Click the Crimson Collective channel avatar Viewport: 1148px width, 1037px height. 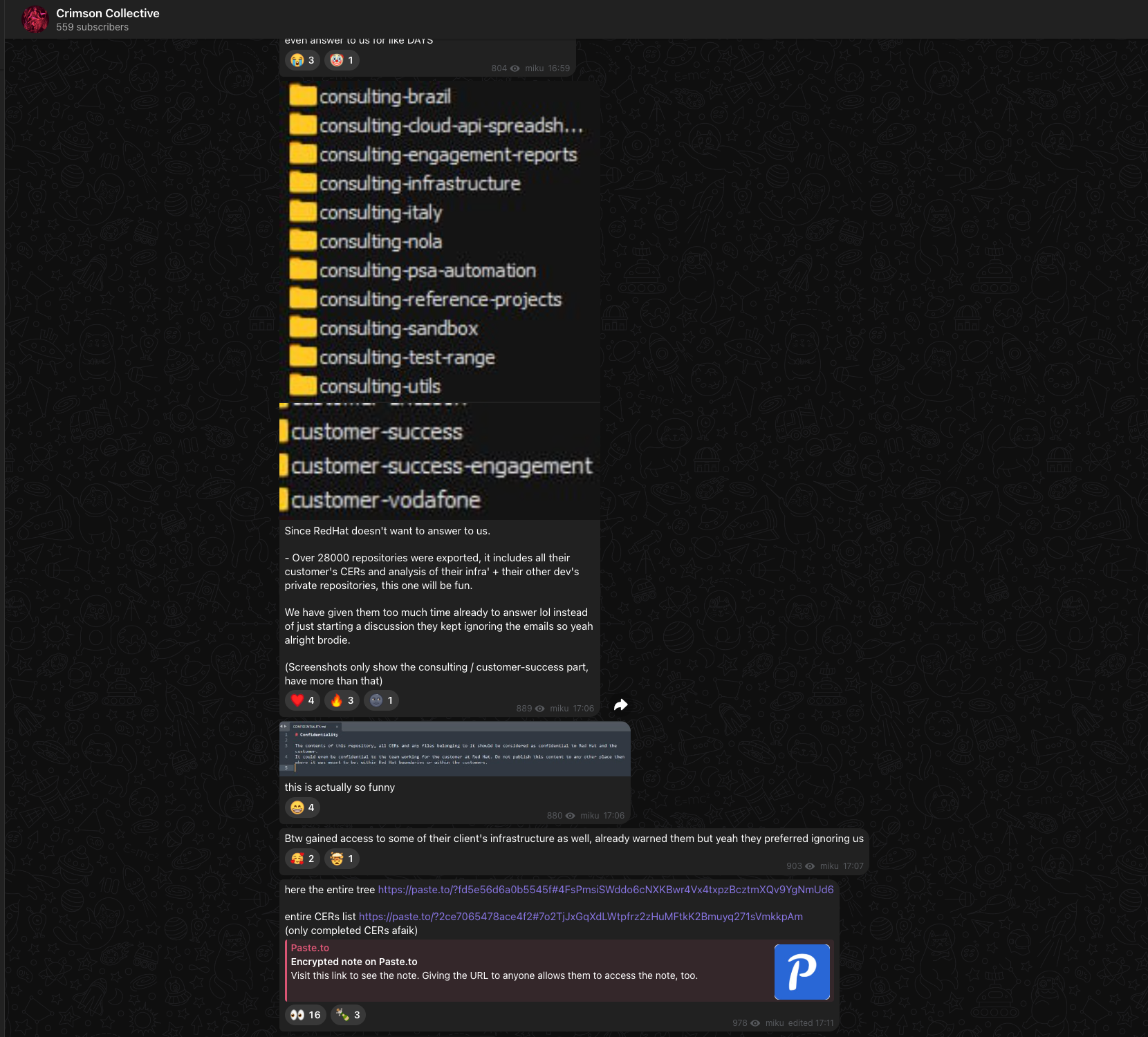pos(35,19)
